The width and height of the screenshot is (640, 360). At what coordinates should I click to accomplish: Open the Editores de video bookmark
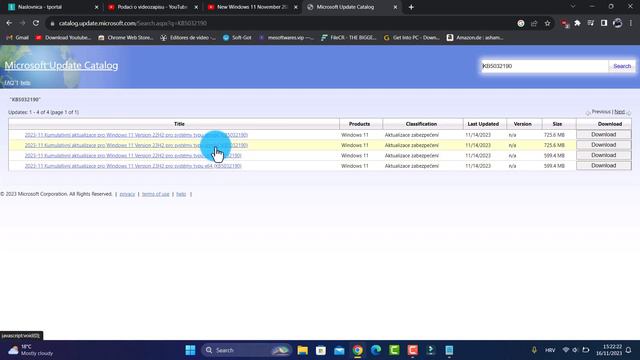point(188,38)
